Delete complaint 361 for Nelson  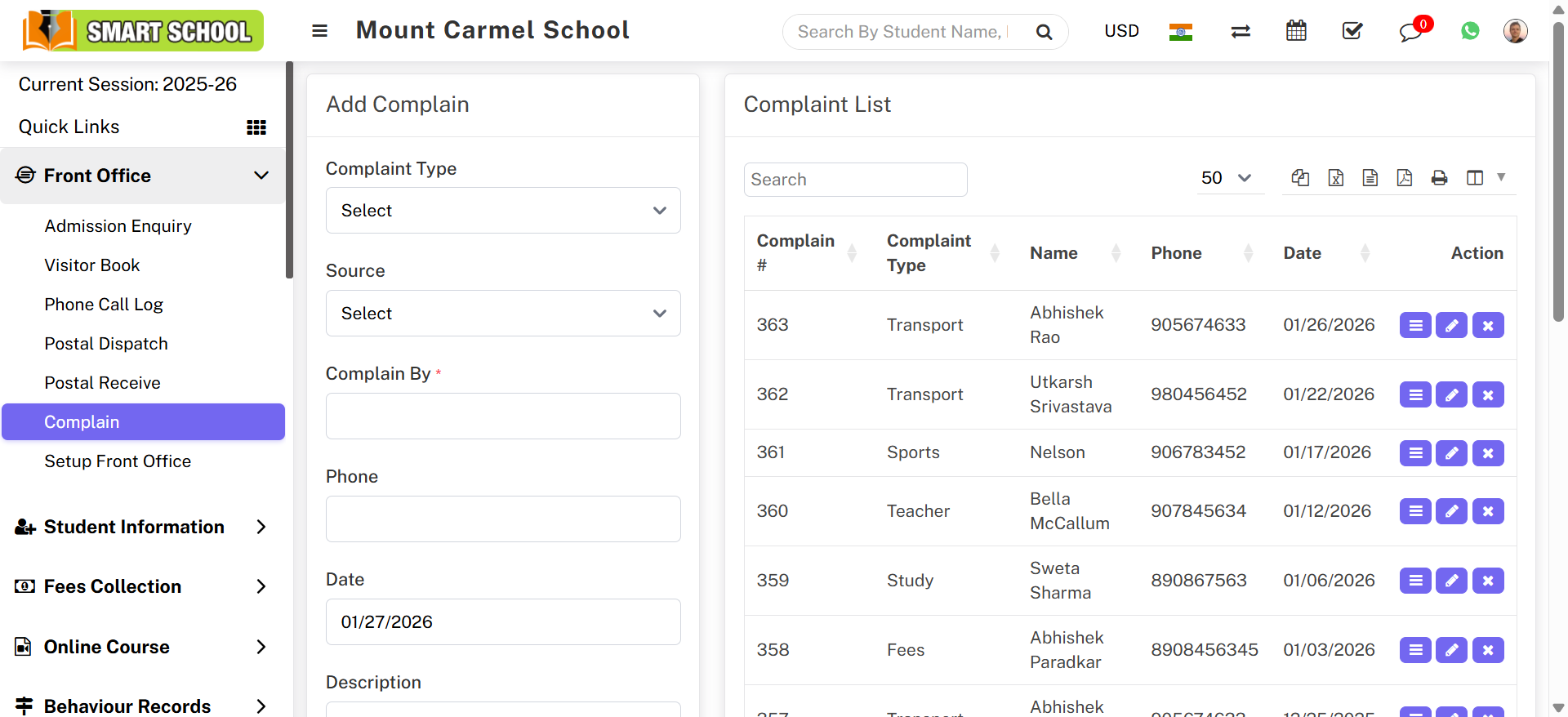tap(1488, 453)
